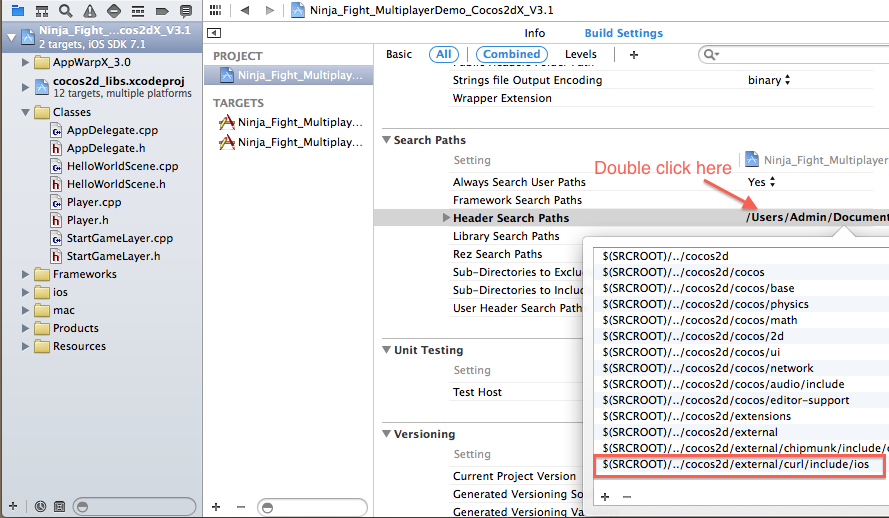Expand the mac folder

(x=25, y=311)
